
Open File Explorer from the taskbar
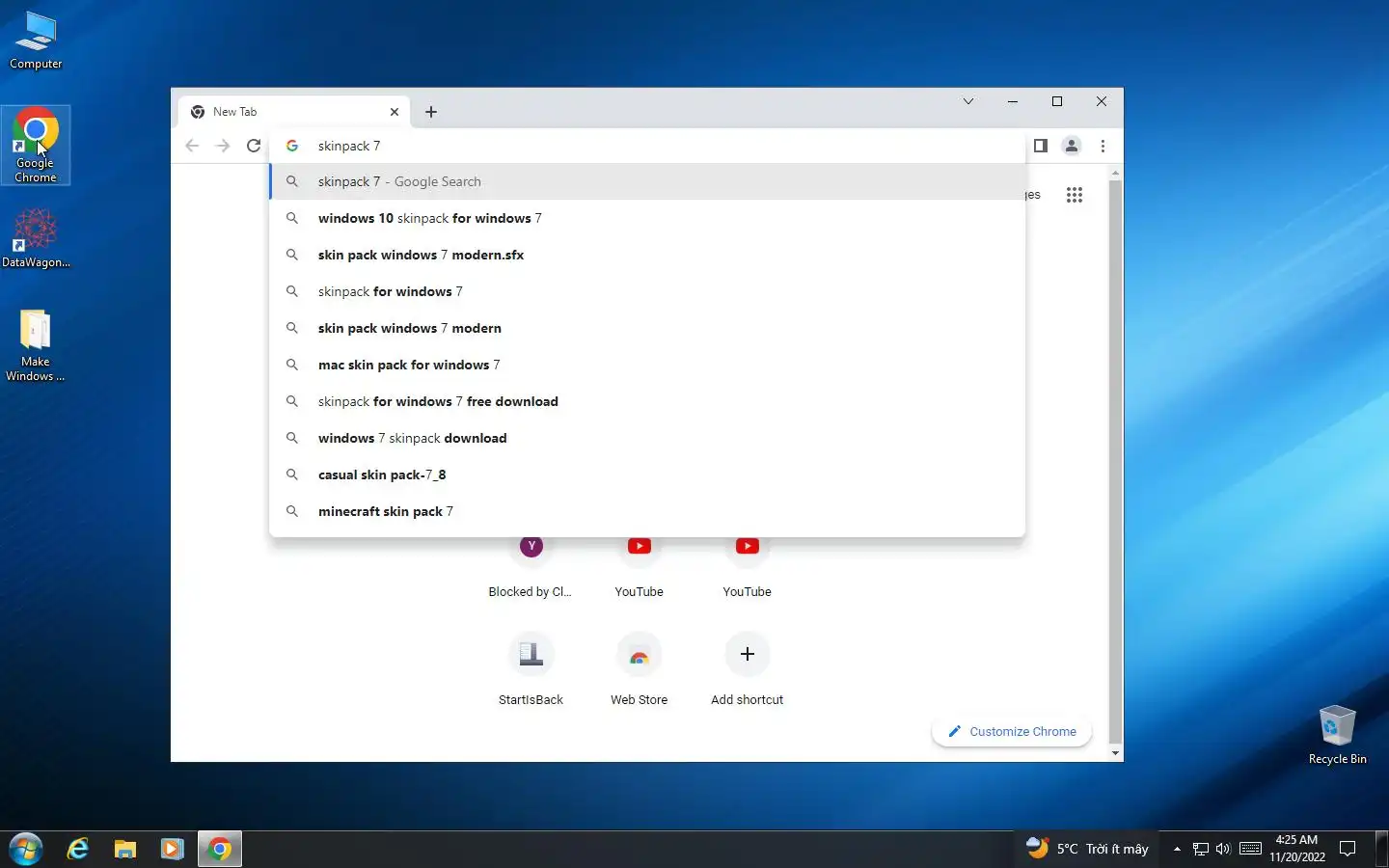(x=124, y=849)
